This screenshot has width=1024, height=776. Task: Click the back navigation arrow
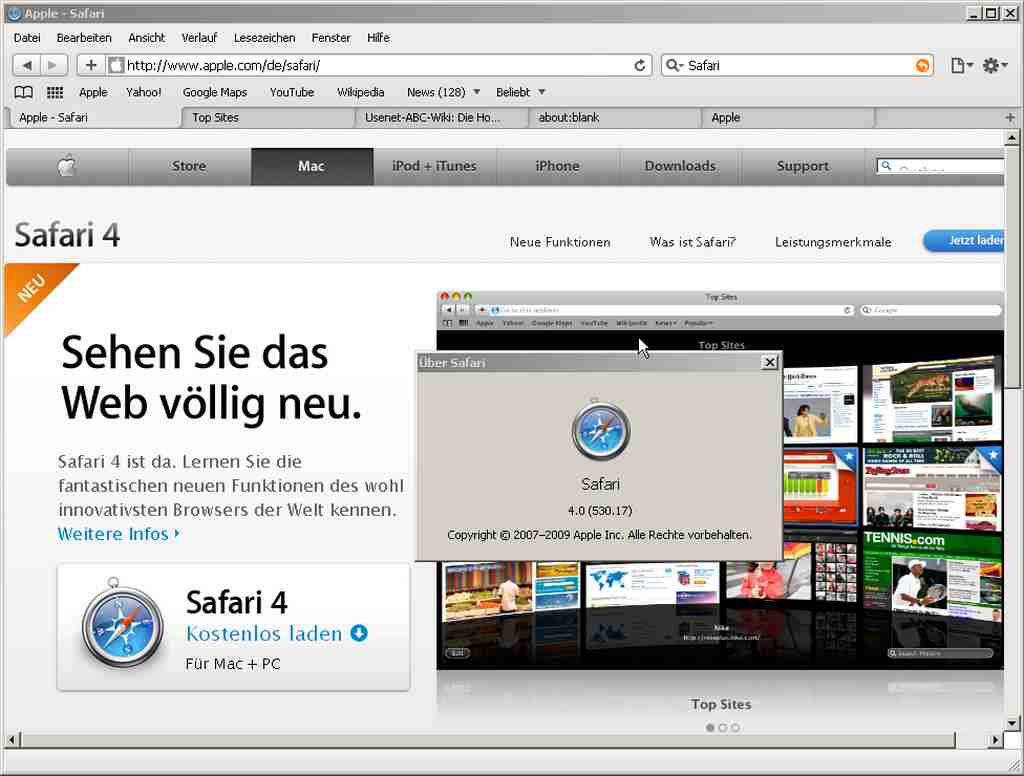pyautogui.click(x=27, y=65)
